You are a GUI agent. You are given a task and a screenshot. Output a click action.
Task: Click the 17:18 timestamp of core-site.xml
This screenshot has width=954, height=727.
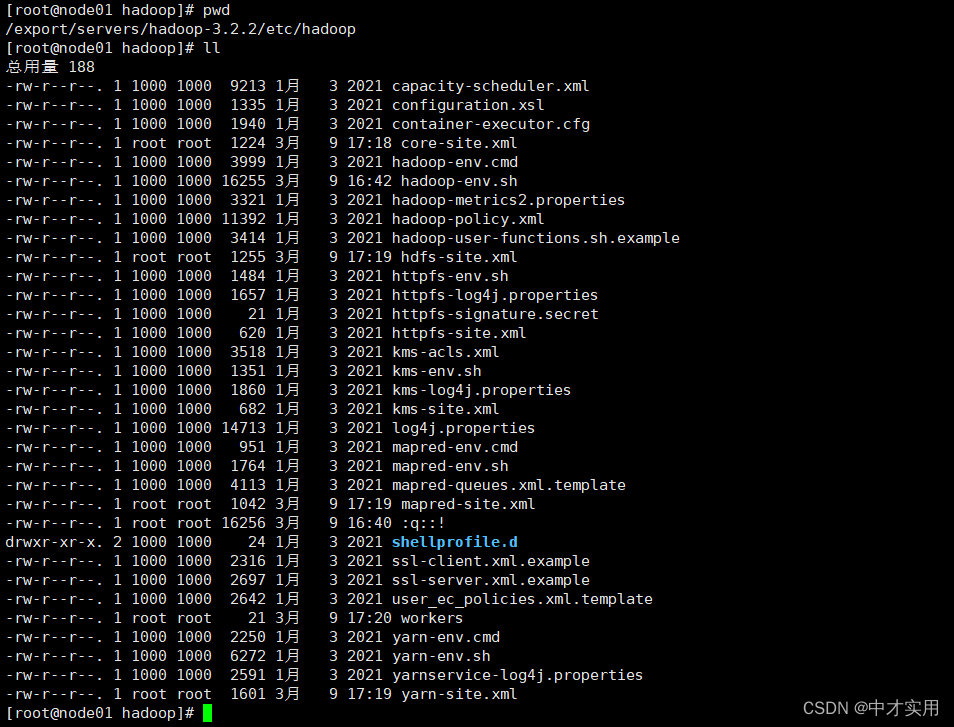[x=369, y=143]
